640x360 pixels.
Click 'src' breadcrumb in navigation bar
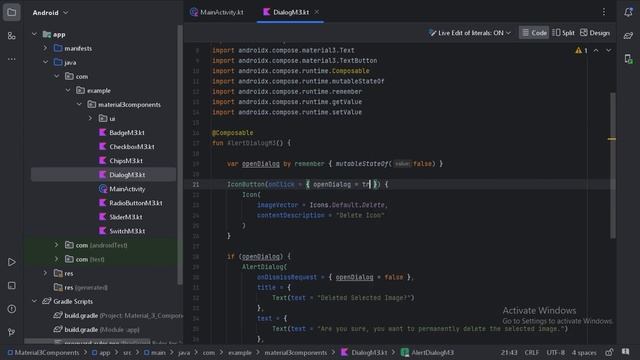coord(127,353)
